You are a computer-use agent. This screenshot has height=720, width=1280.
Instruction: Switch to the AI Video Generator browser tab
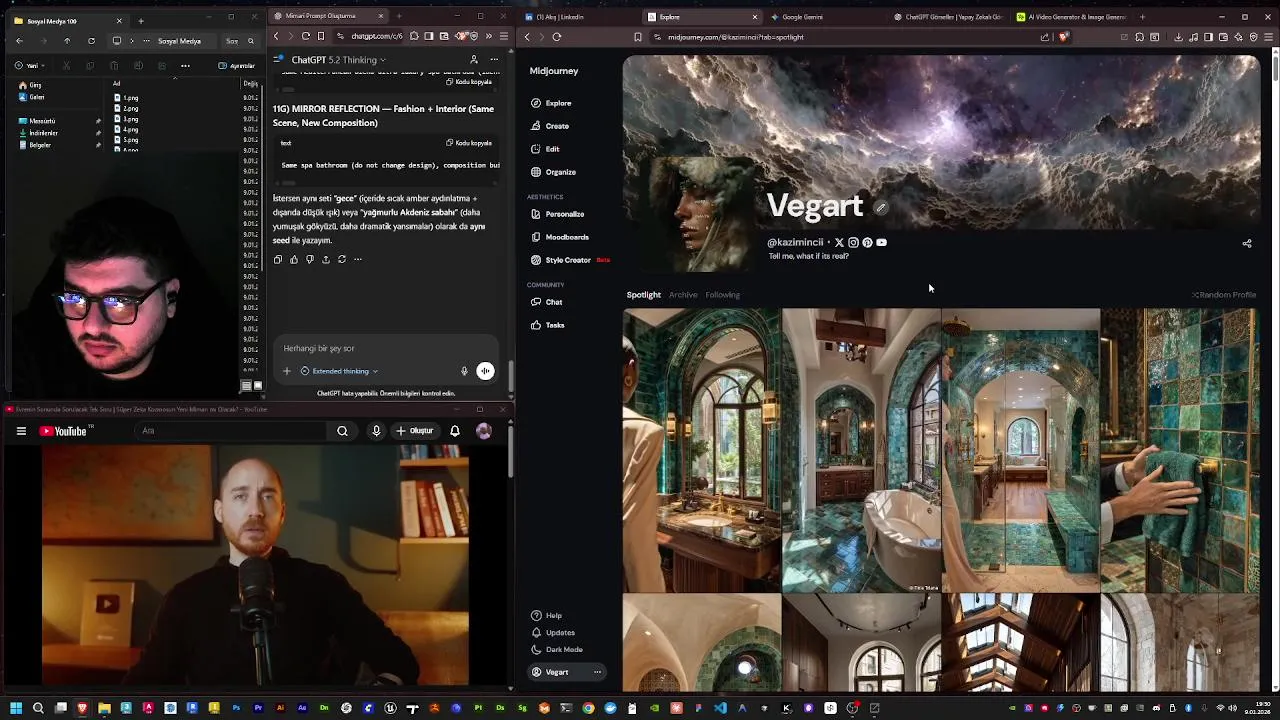coord(1070,17)
